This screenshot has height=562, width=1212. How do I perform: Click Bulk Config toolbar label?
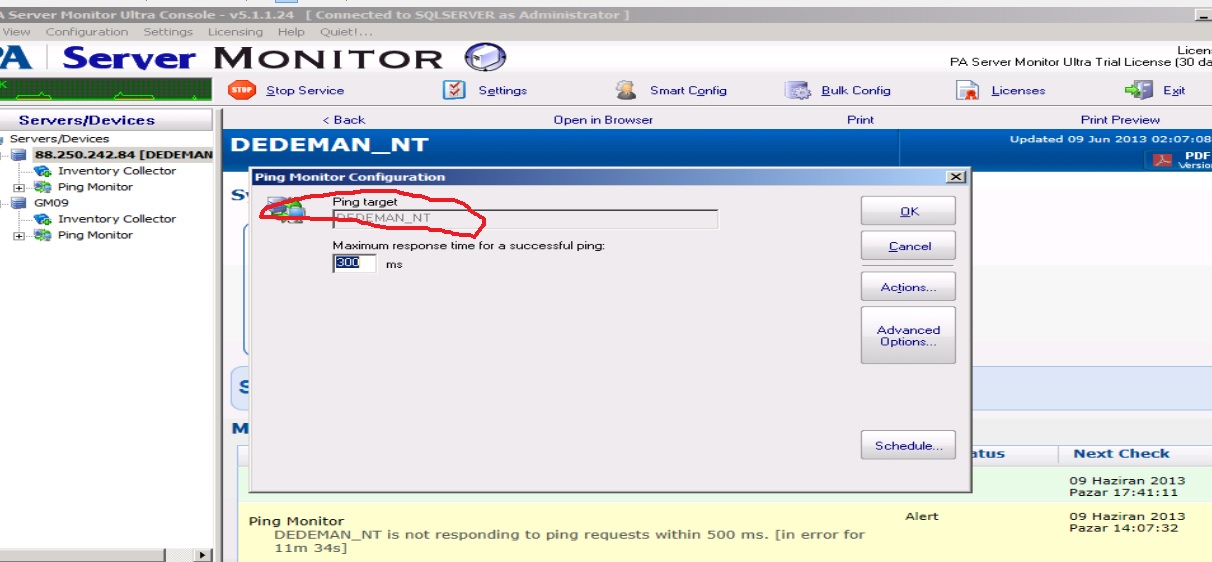coord(856,90)
